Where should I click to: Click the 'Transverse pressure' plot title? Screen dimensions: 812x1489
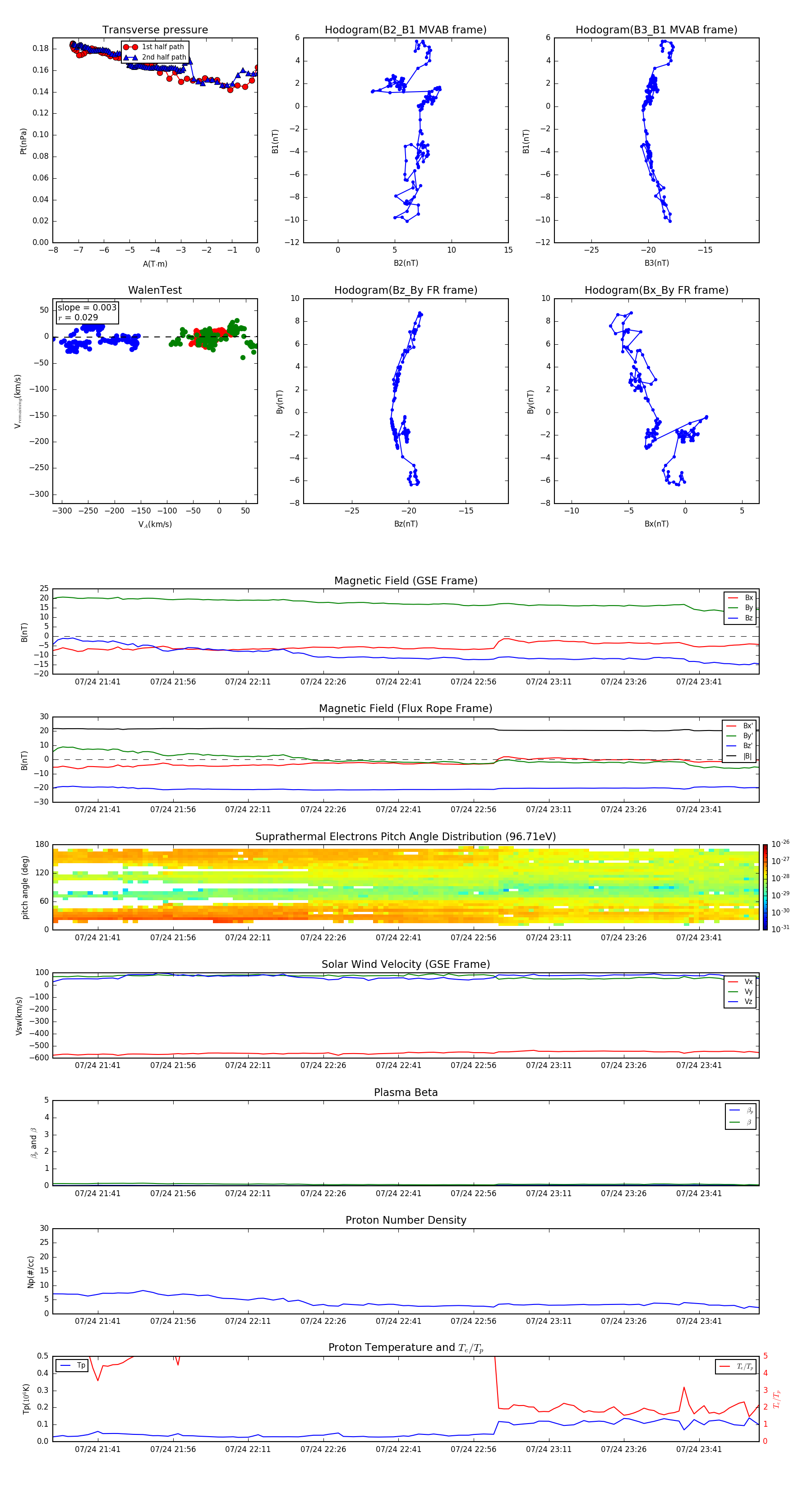(155, 30)
